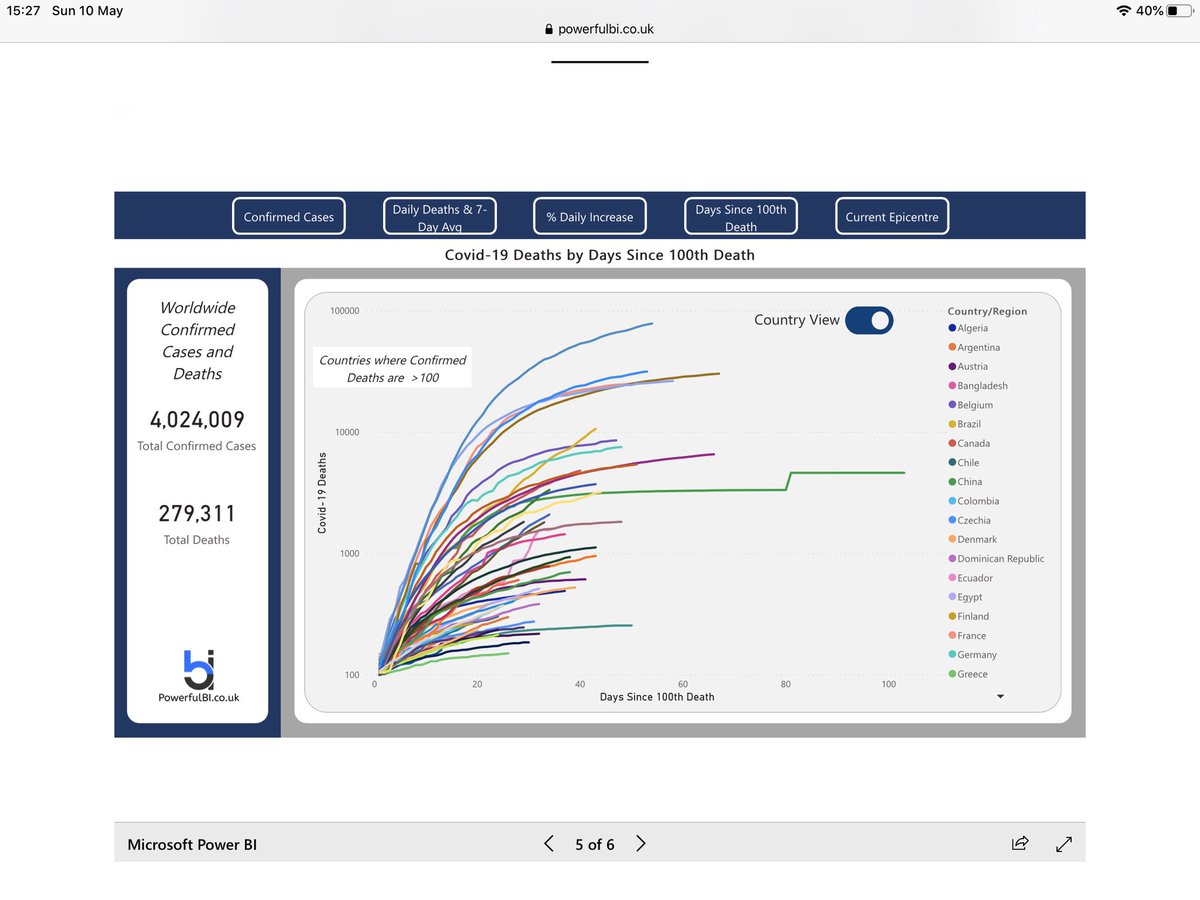Screen dimensions: 1200x900
Task: Click the 4,024,009 total cases figure
Action: point(197,420)
